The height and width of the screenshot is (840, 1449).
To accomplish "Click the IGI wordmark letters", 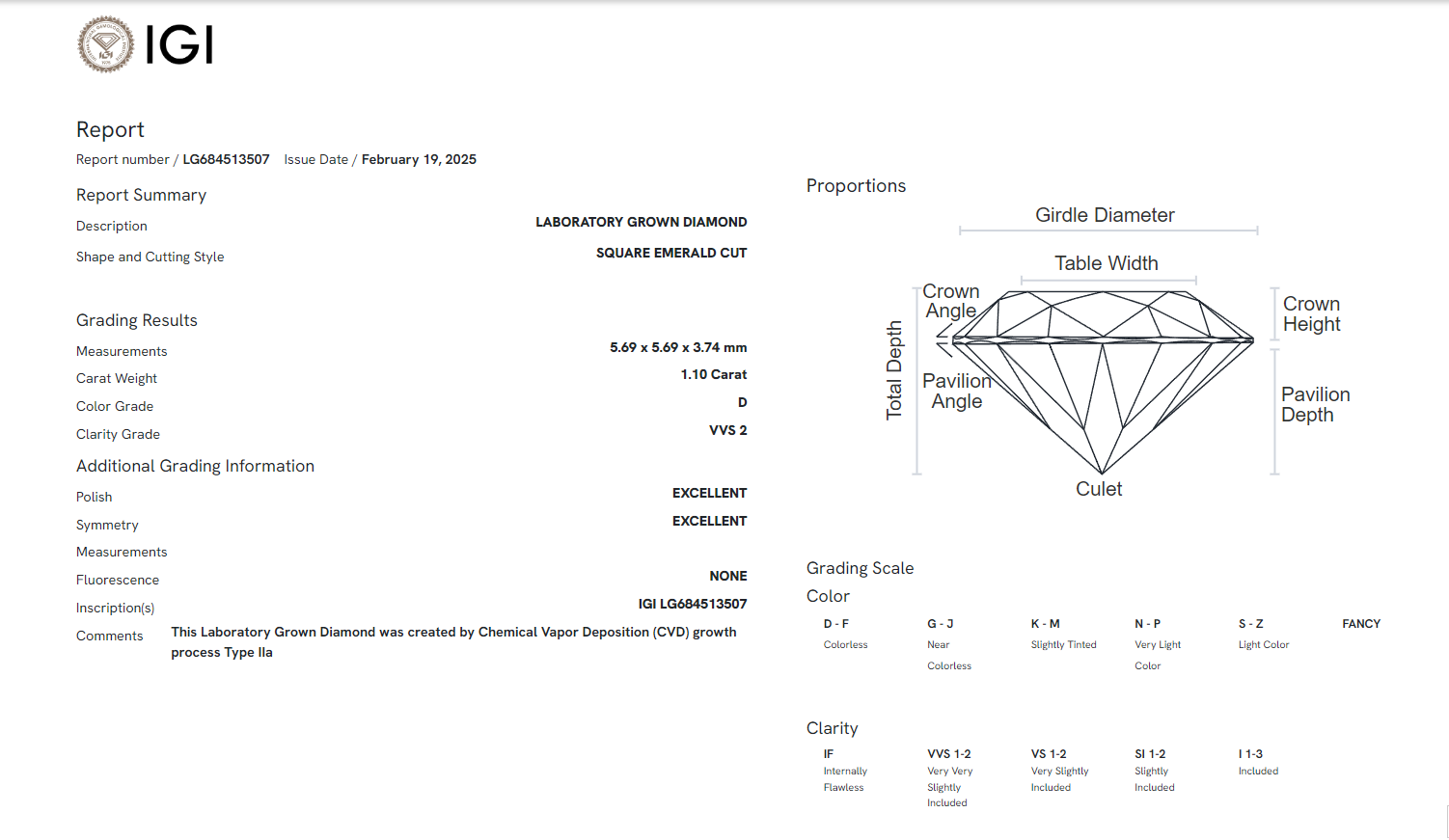I will coord(179,44).
